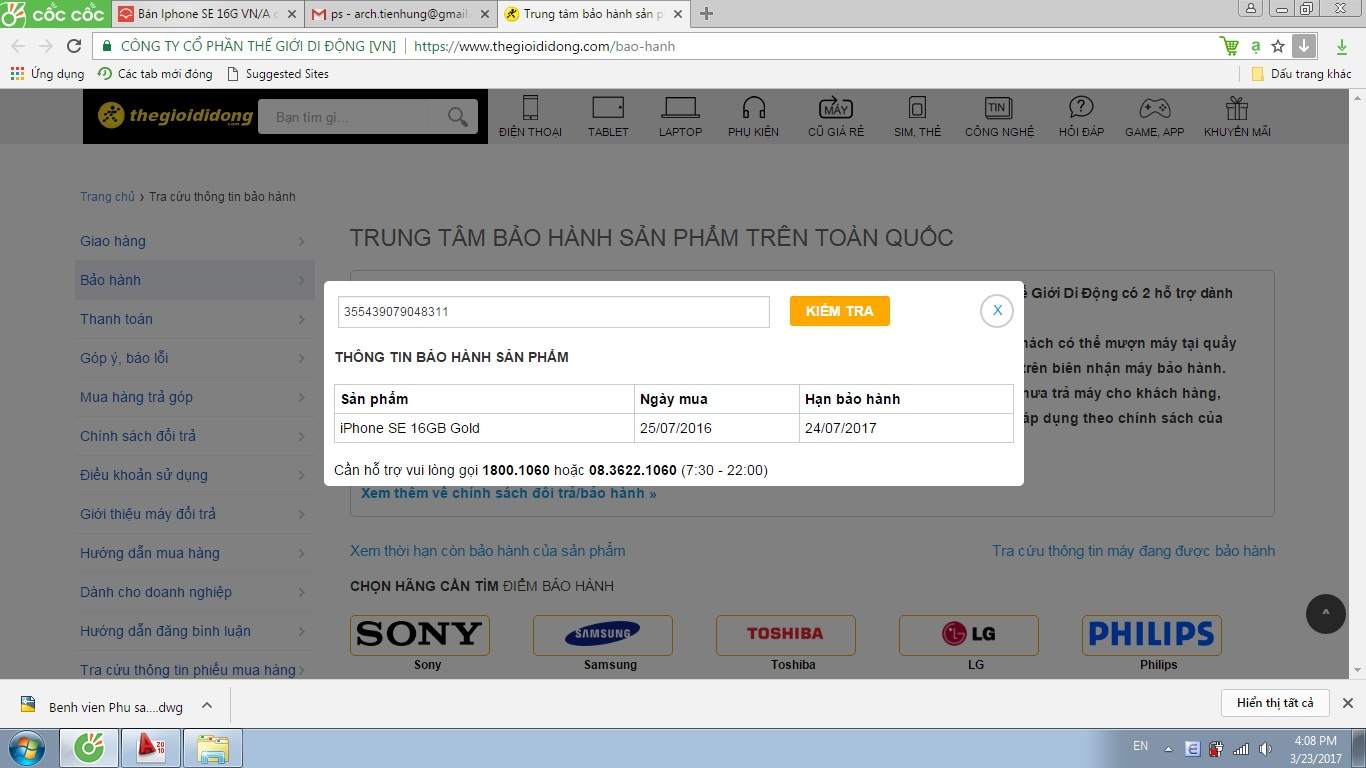The height and width of the screenshot is (768, 1366).
Task: Open the Điện thoại phone category icon
Action: (x=530, y=108)
